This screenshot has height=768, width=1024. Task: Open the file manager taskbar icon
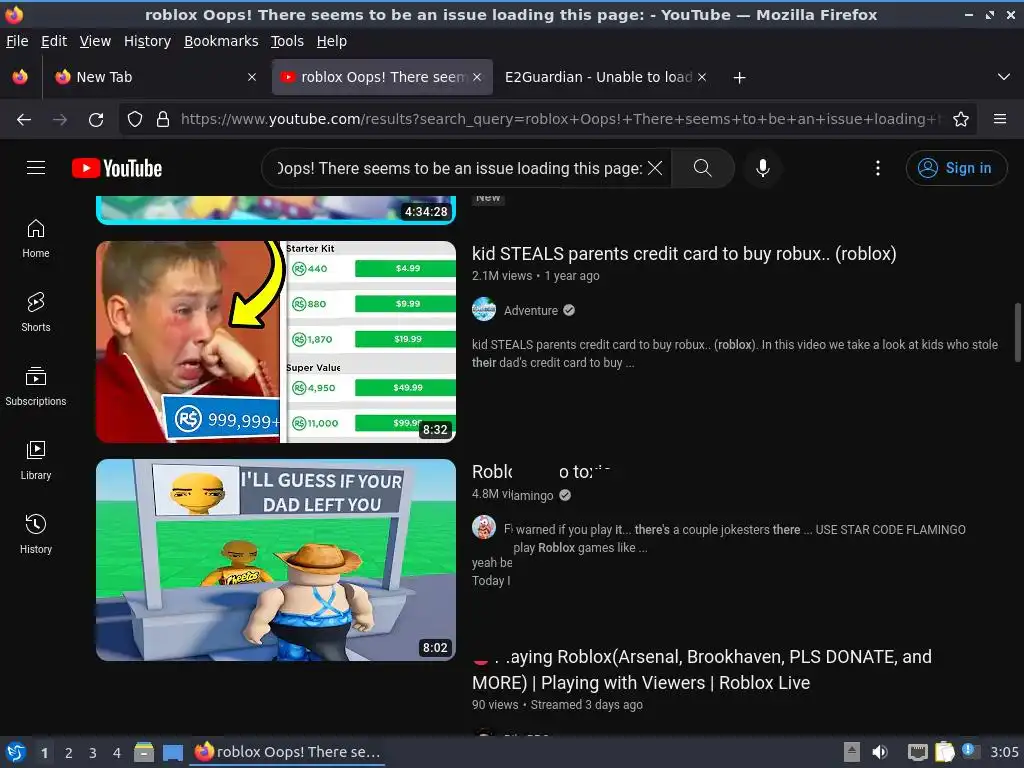pos(144,752)
